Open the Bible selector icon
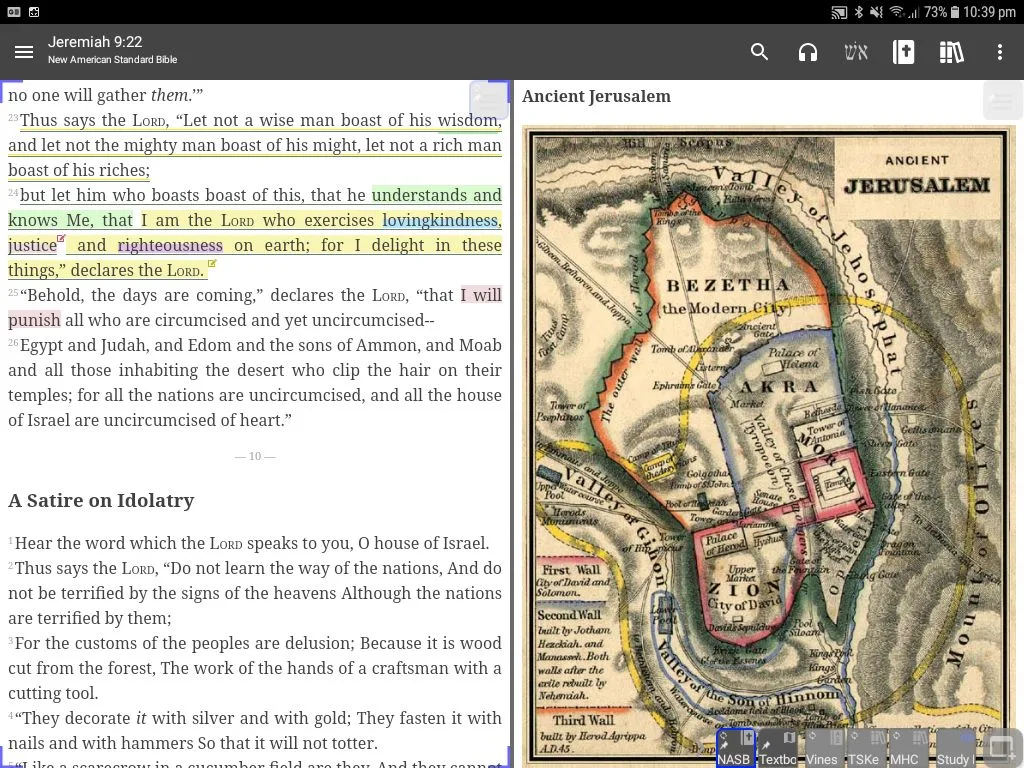 click(904, 52)
